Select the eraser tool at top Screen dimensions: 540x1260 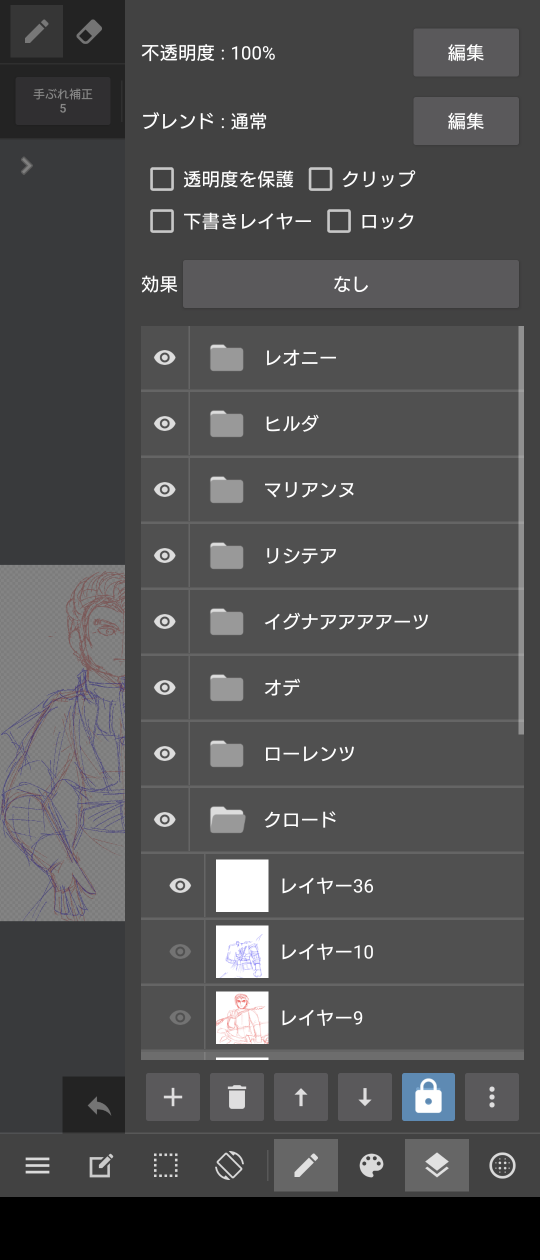89,32
